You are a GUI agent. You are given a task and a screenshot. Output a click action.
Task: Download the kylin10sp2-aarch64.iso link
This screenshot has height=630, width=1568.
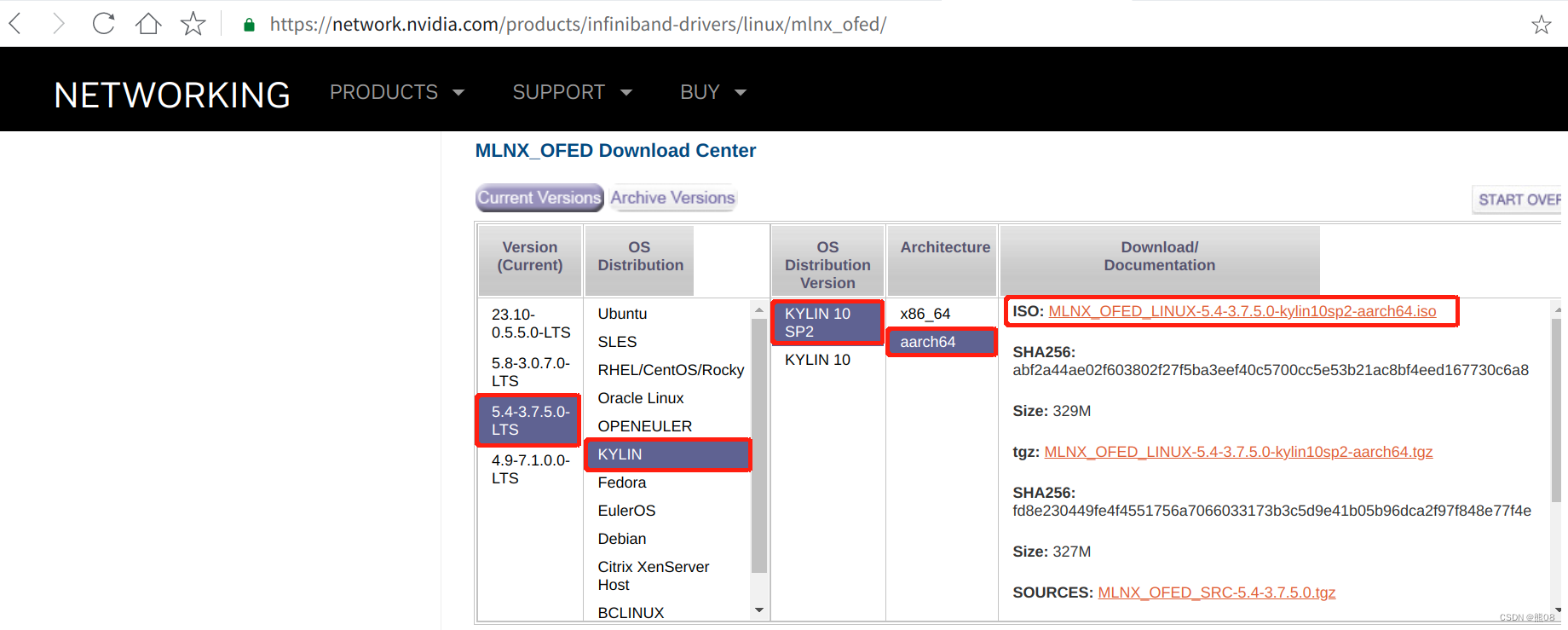pyautogui.click(x=1242, y=311)
